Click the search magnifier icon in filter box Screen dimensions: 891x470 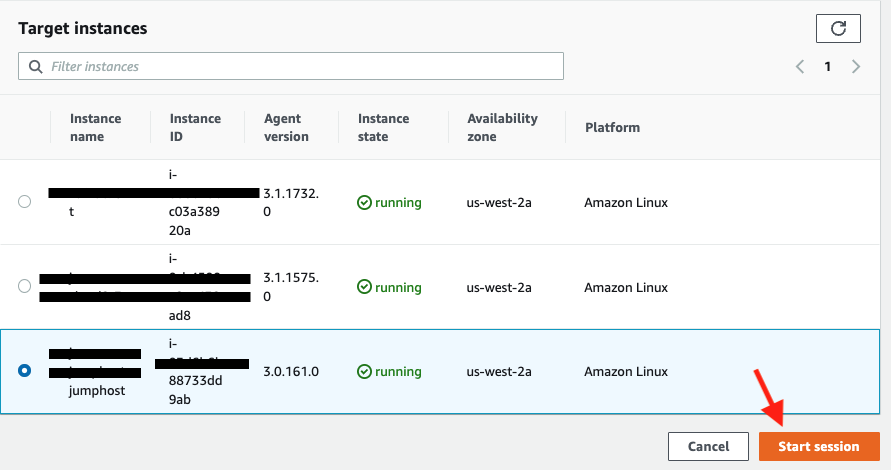pyautogui.click(x=35, y=67)
